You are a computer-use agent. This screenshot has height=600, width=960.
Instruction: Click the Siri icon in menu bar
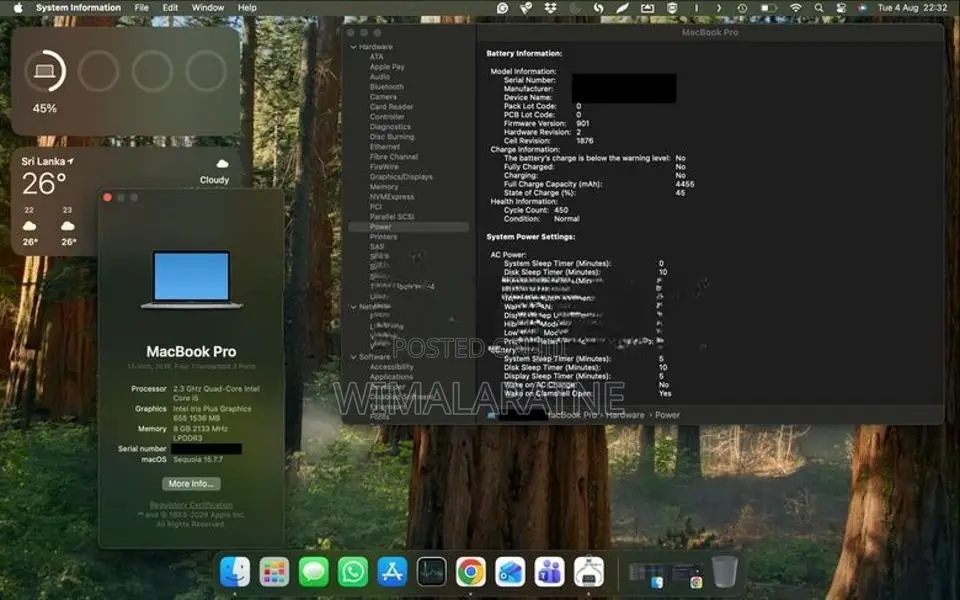[863, 8]
